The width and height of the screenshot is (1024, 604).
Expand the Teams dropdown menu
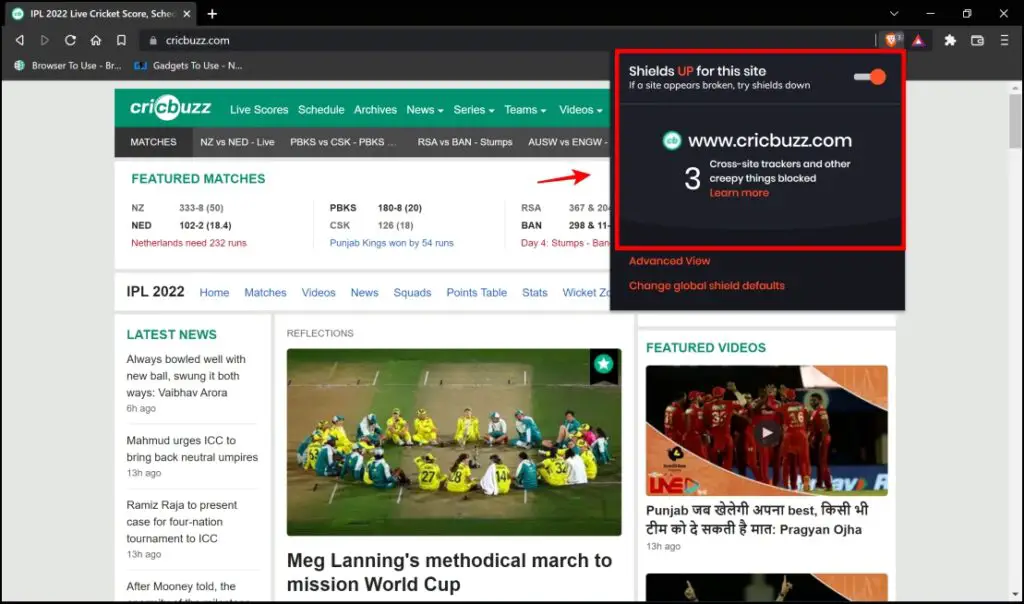(525, 110)
